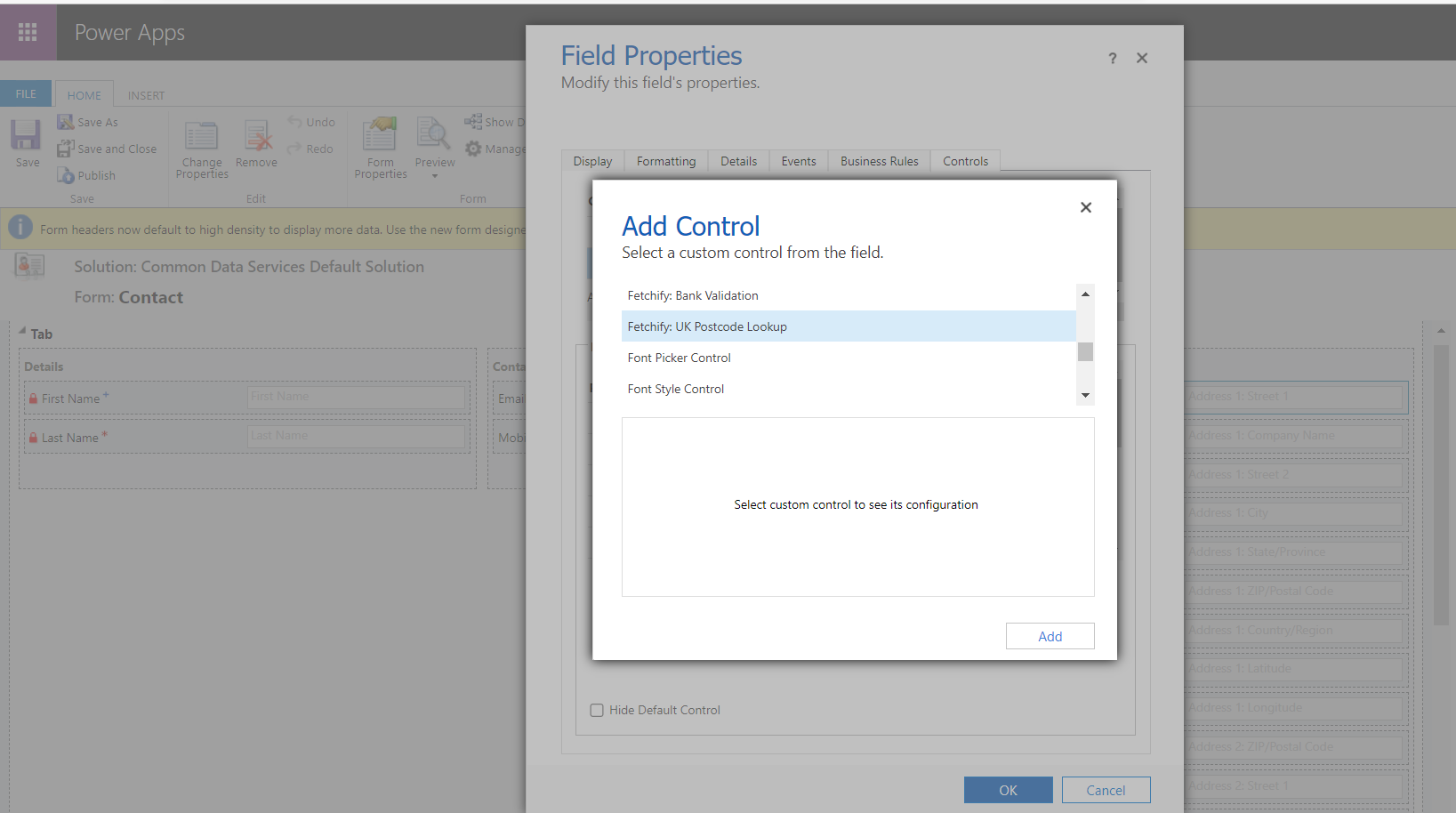Select Address 1: State/Province field
This screenshot has height=813, width=1456.
click(1296, 552)
